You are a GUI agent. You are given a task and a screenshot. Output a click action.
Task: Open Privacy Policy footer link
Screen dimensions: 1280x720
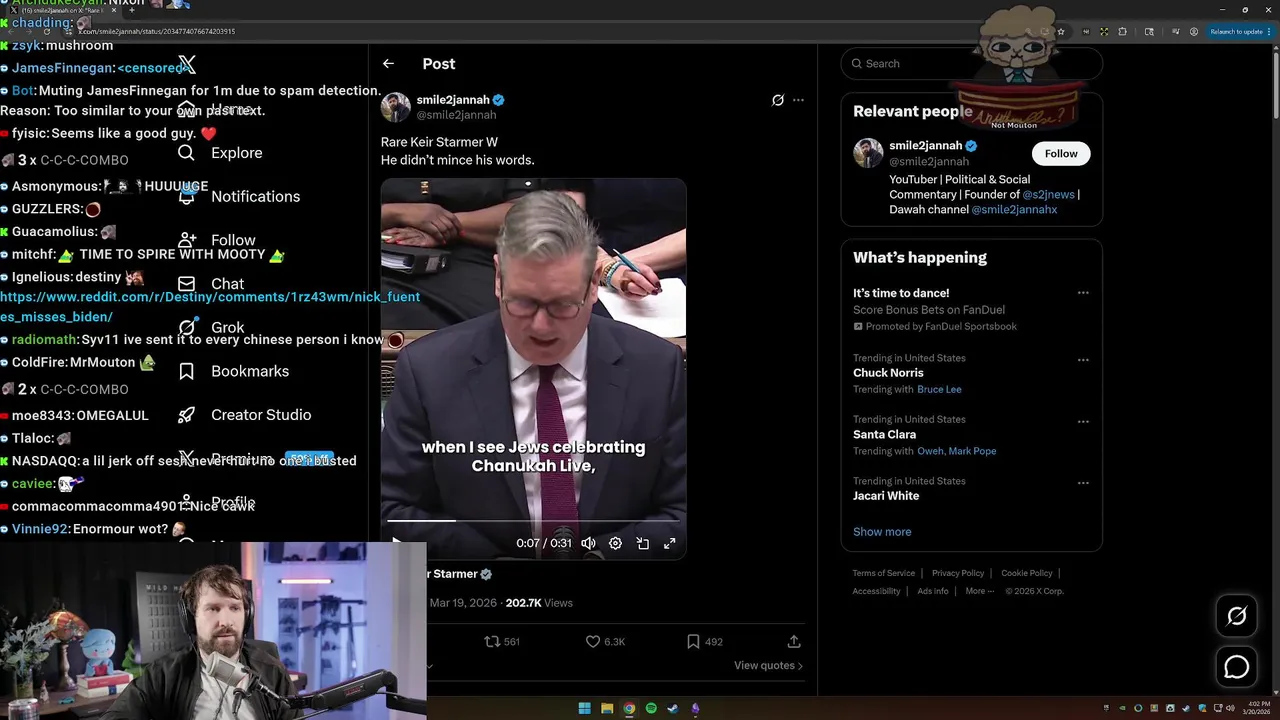(x=958, y=573)
